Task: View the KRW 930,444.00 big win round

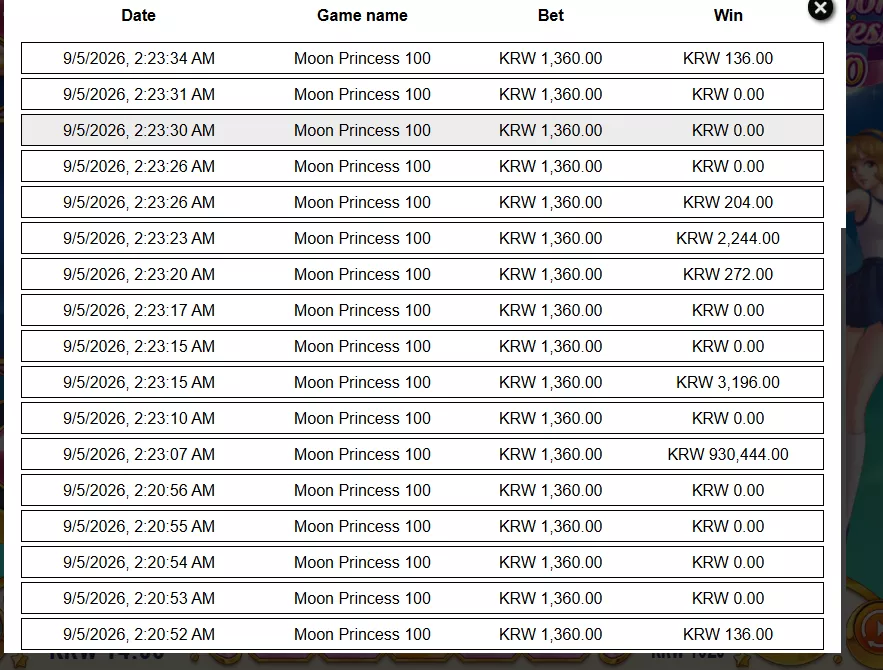Action: [422, 454]
